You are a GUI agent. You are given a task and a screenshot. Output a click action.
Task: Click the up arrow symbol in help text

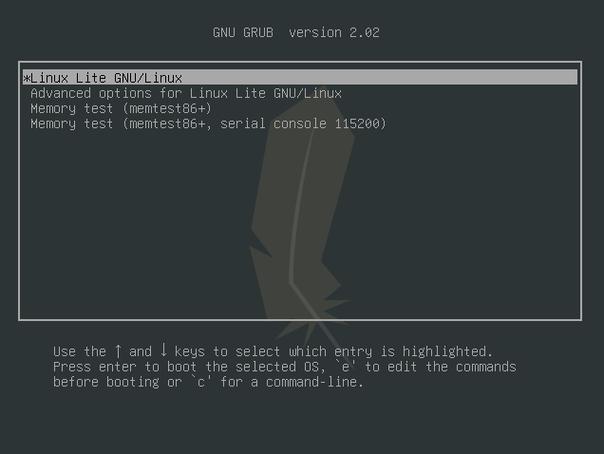coord(118,351)
